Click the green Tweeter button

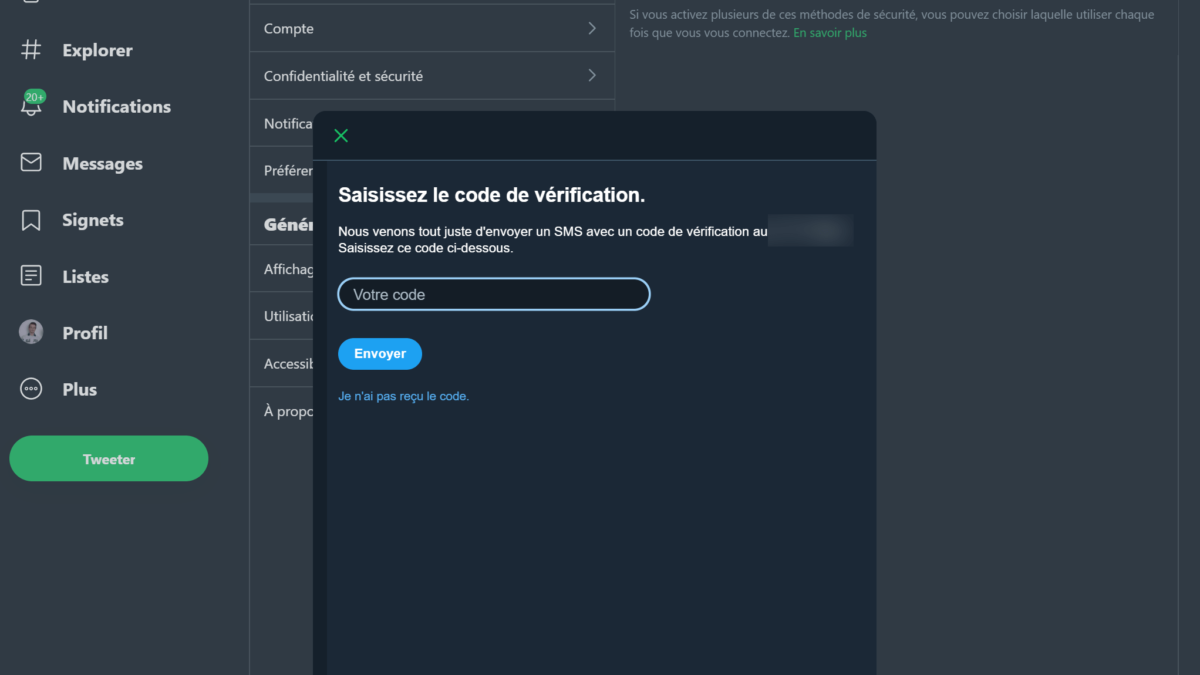click(x=109, y=459)
